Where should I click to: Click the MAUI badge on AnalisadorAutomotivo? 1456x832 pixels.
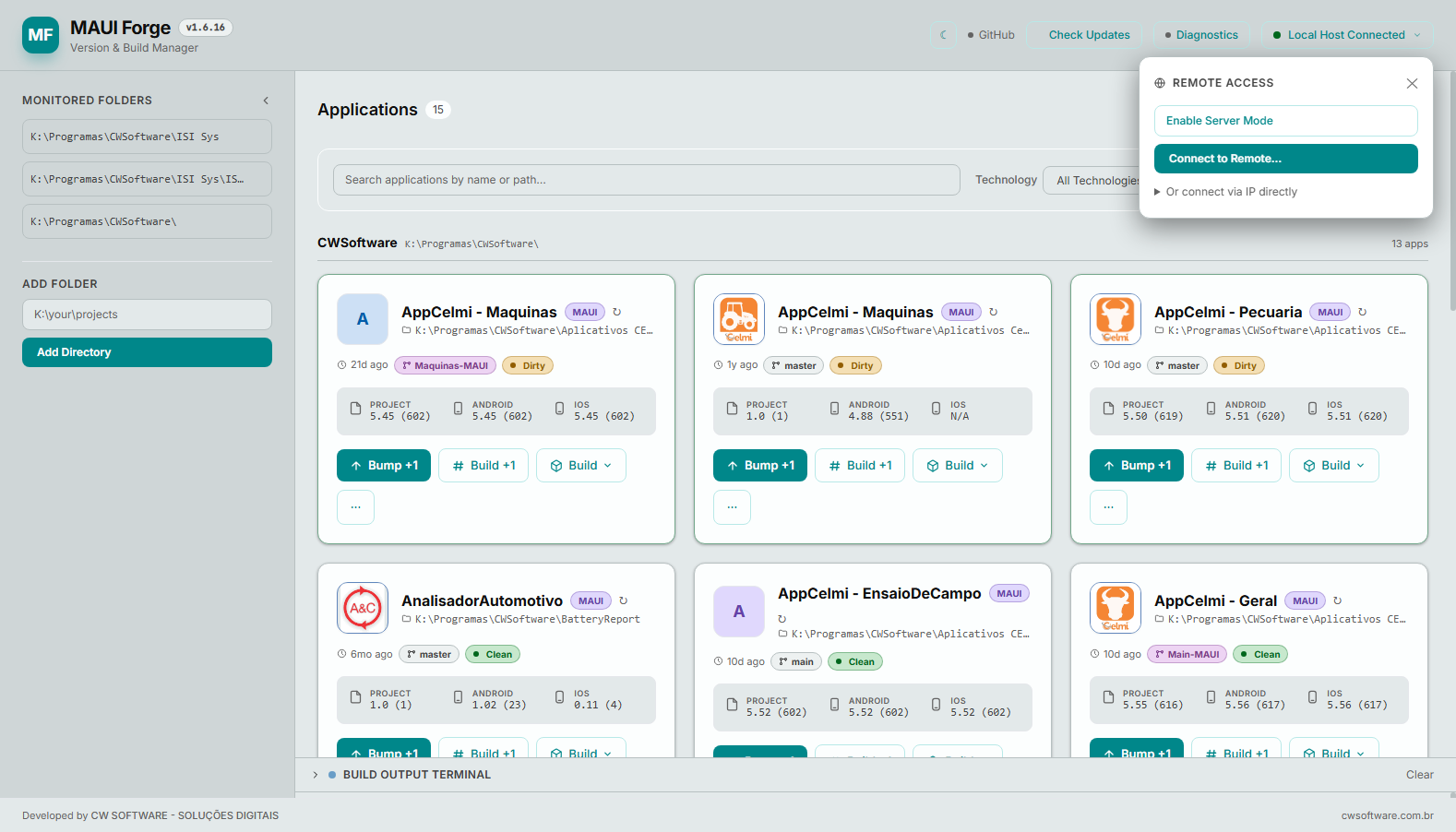[x=591, y=600]
